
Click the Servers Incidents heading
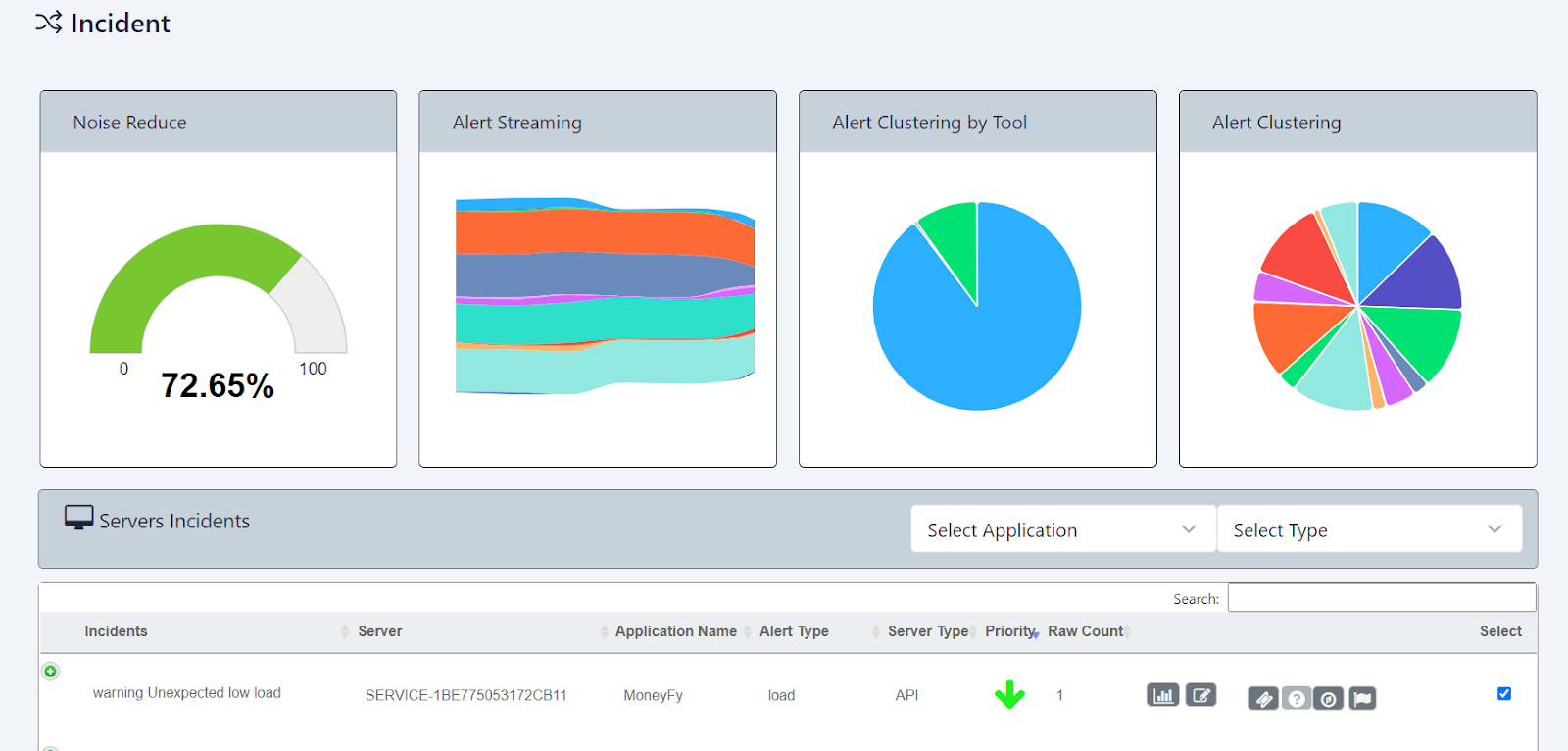pyautogui.click(x=174, y=521)
